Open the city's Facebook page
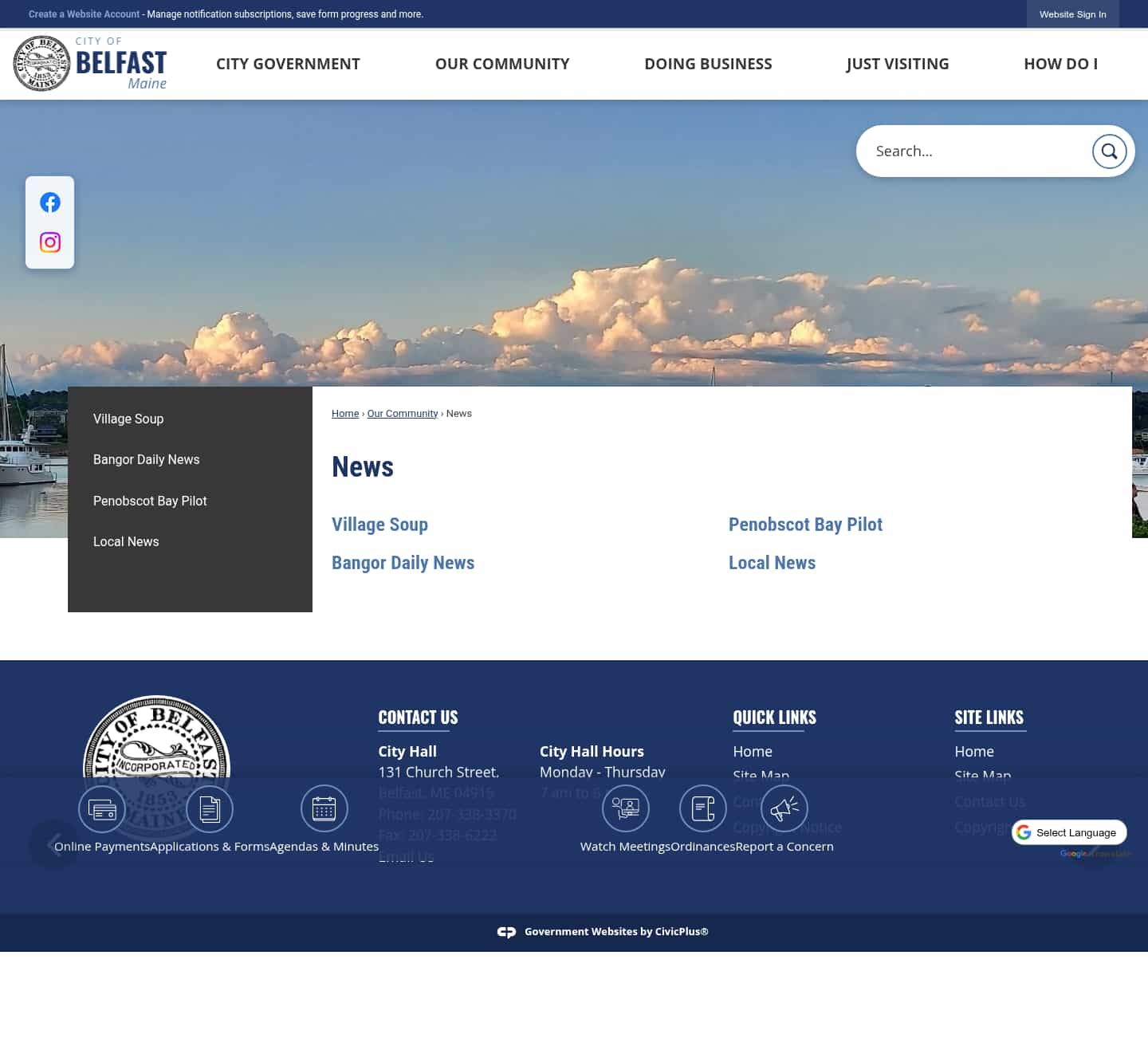The width and height of the screenshot is (1148, 1038). tap(49, 202)
